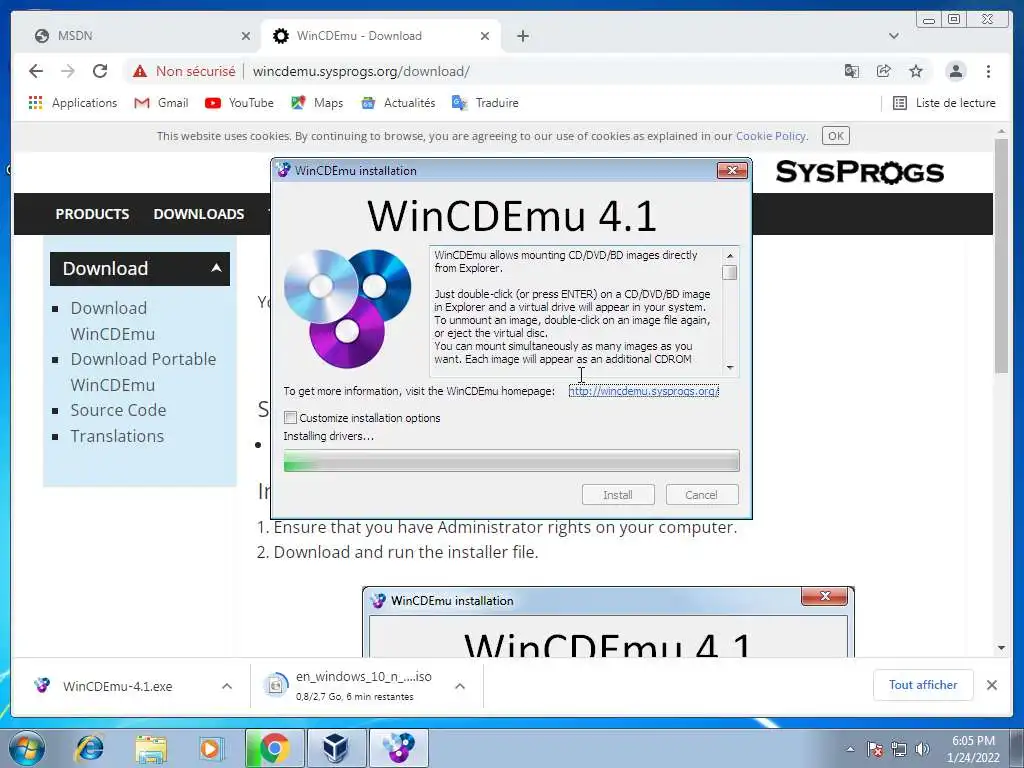Open the Applications bookmark shortcut
The height and width of the screenshot is (768, 1024).
click(x=72, y=103)
